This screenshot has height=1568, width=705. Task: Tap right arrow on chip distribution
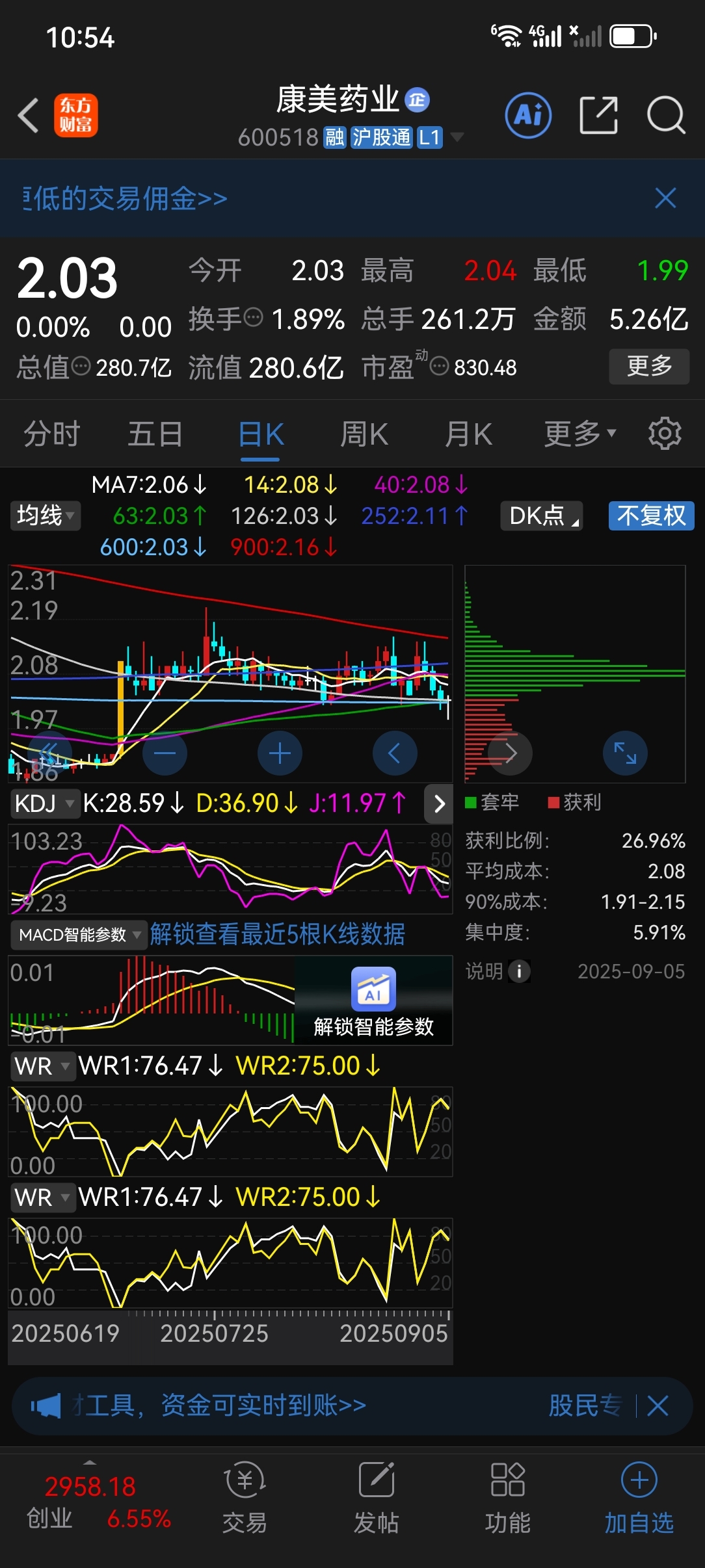coord(511,753)
